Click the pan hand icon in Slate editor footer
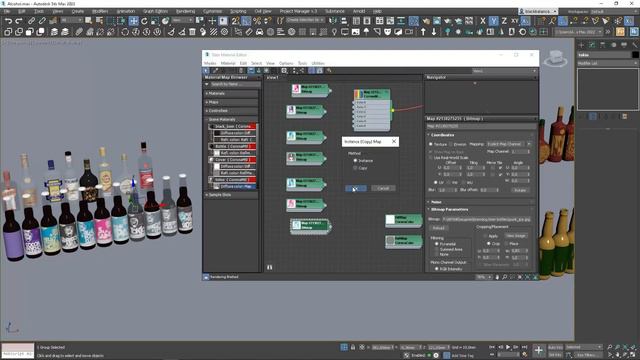Image resolution: width=640 pixels, height=360 pixels. 497,277
